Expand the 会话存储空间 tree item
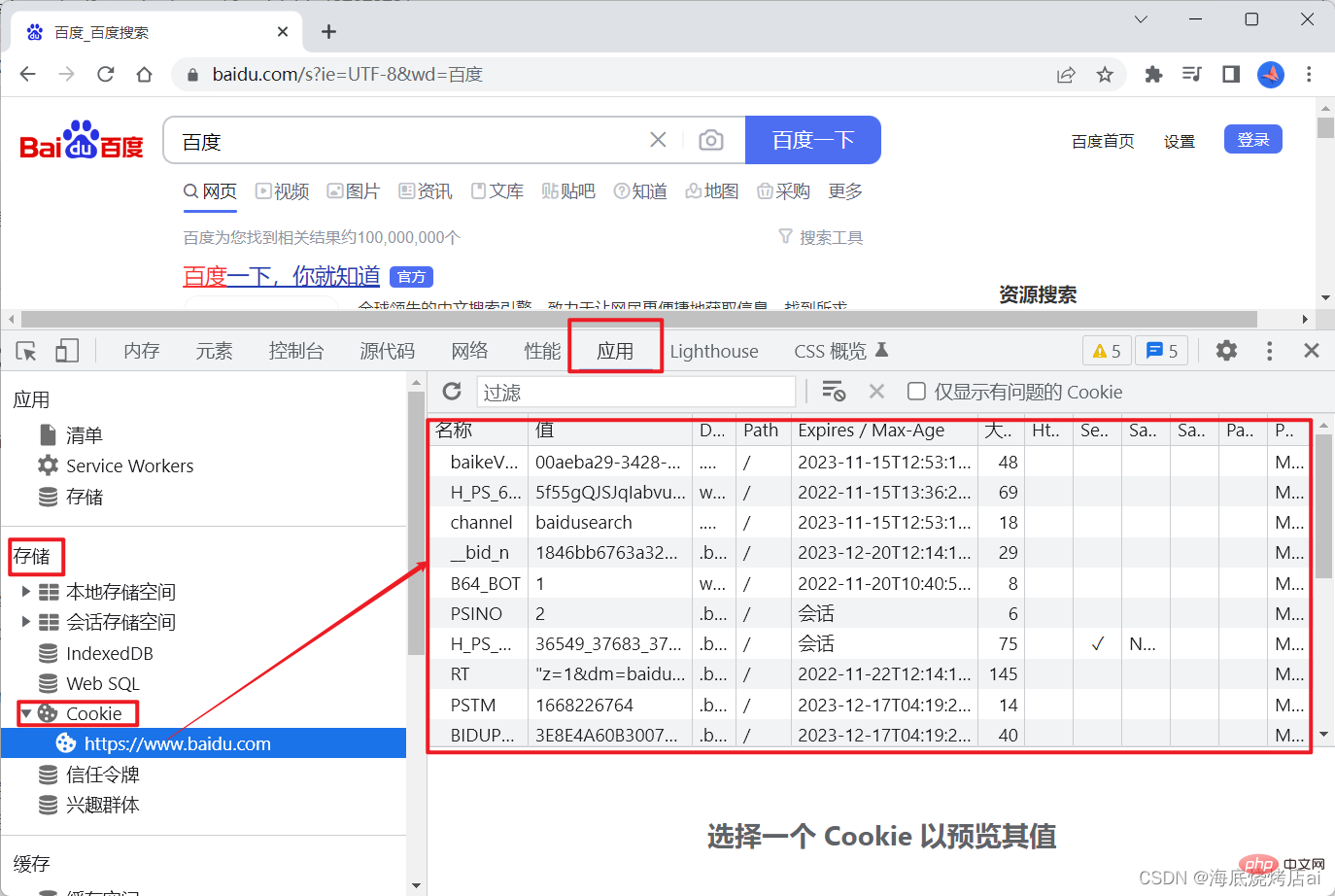The image size is (1335, 896). pyautogui.click(x=28, y=622)
